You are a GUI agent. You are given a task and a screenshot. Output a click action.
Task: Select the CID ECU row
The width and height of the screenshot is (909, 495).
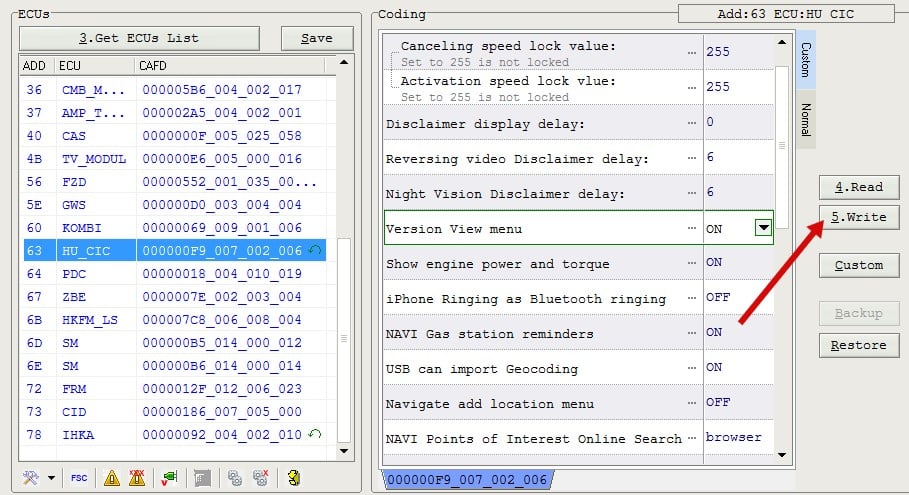[x=174, y=412]
